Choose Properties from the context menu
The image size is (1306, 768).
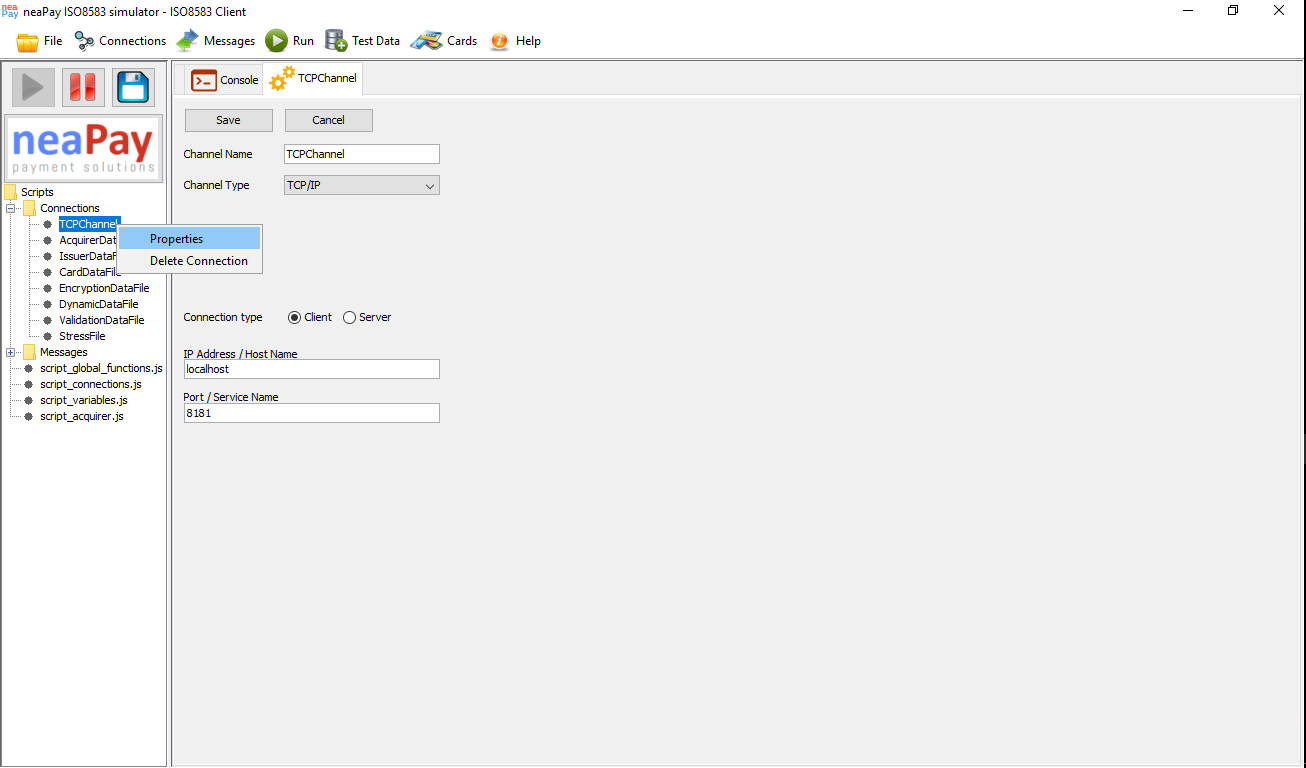pos(190,239)
